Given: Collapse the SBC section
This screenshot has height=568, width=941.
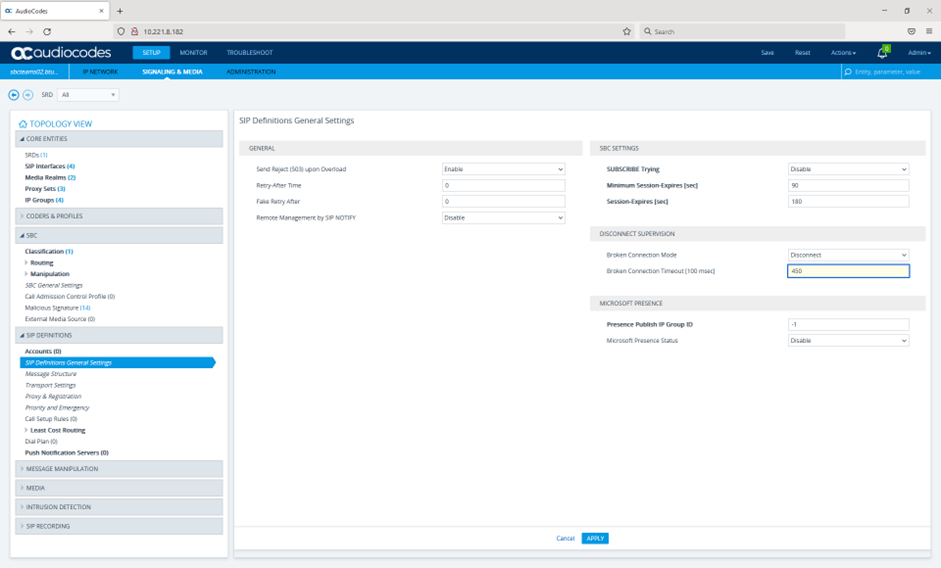Looking at the screenshot, I should click(x=119, y=235).
